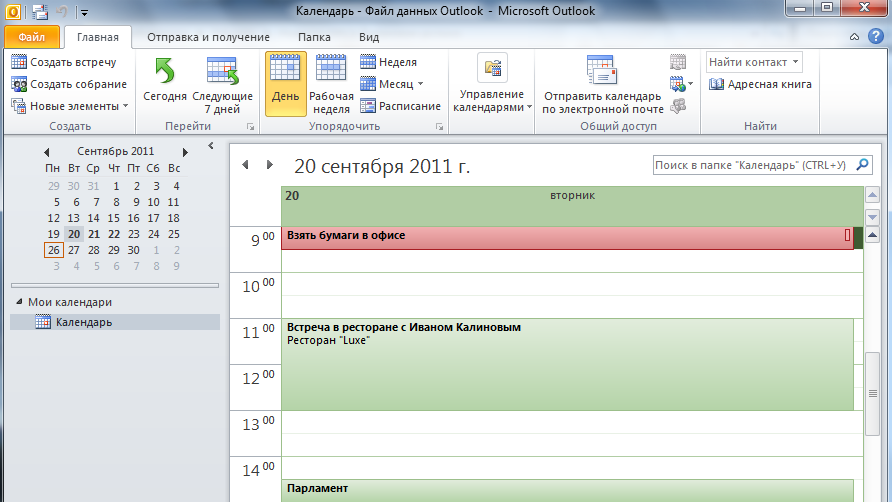This screenshot has width=892, height=502.
Task: Open the Вид ribbon tab
Action: 369,37
